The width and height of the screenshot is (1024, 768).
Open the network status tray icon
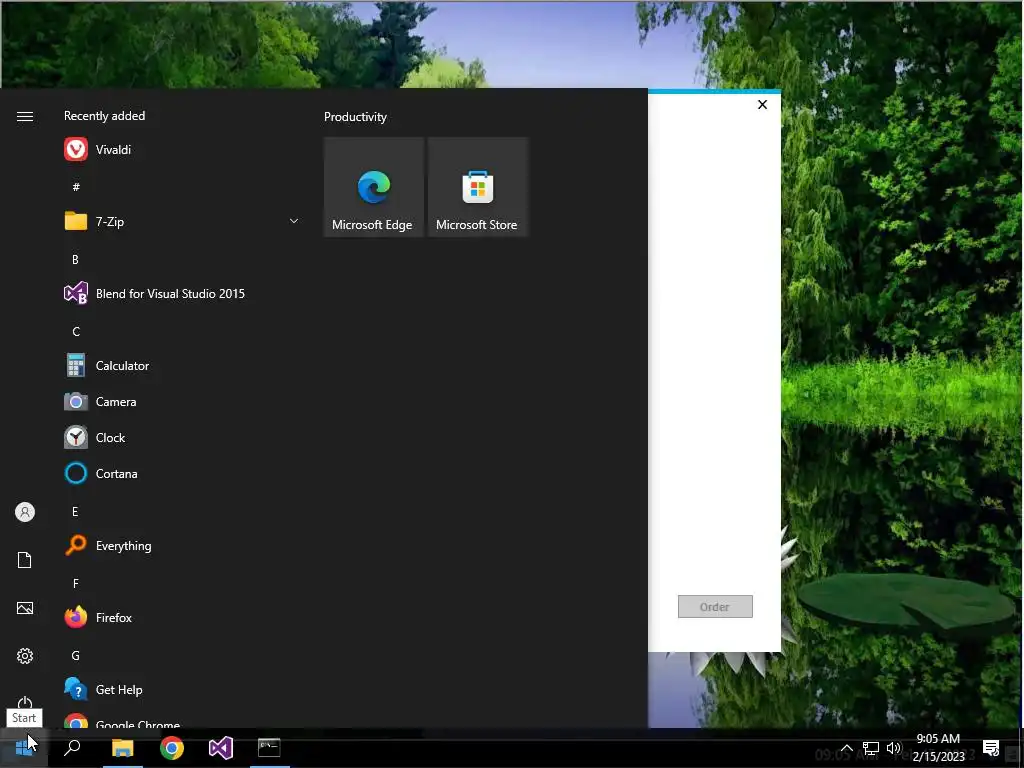(x=871, y=748)
